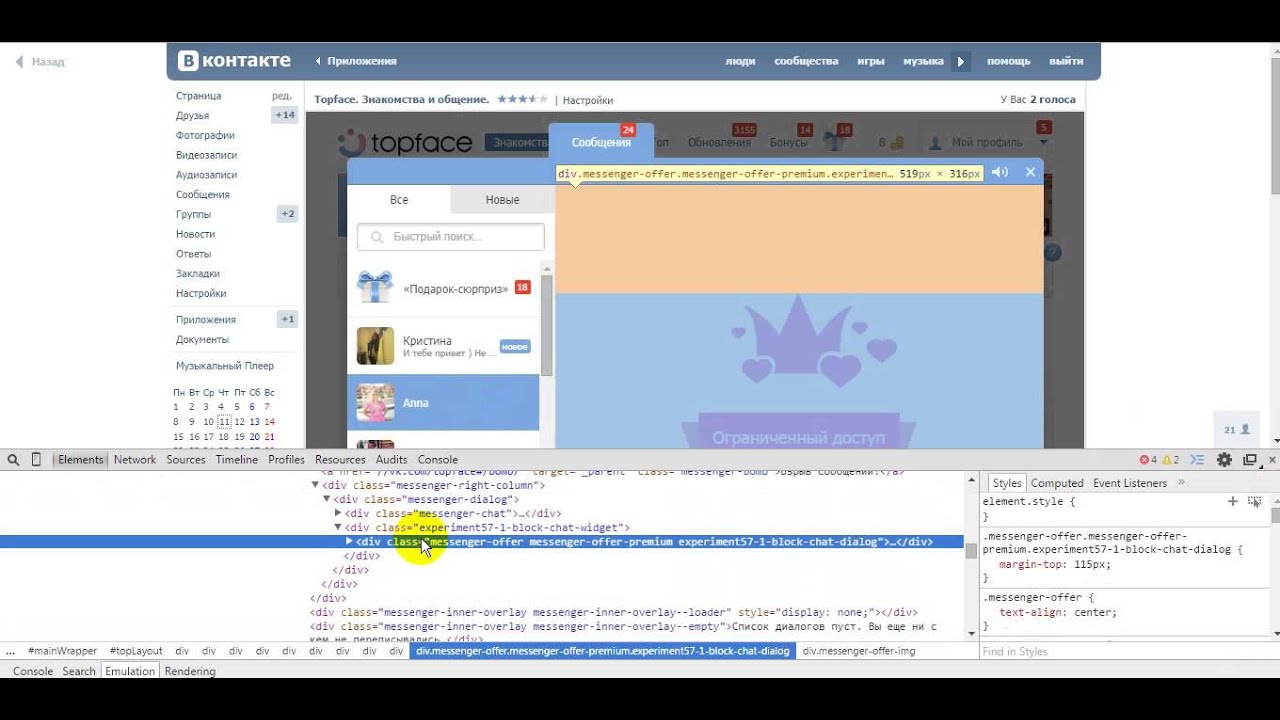Collapse the messenger-right-column div node
Viewport: 1280px width, 720px height.
pos(316,485)
